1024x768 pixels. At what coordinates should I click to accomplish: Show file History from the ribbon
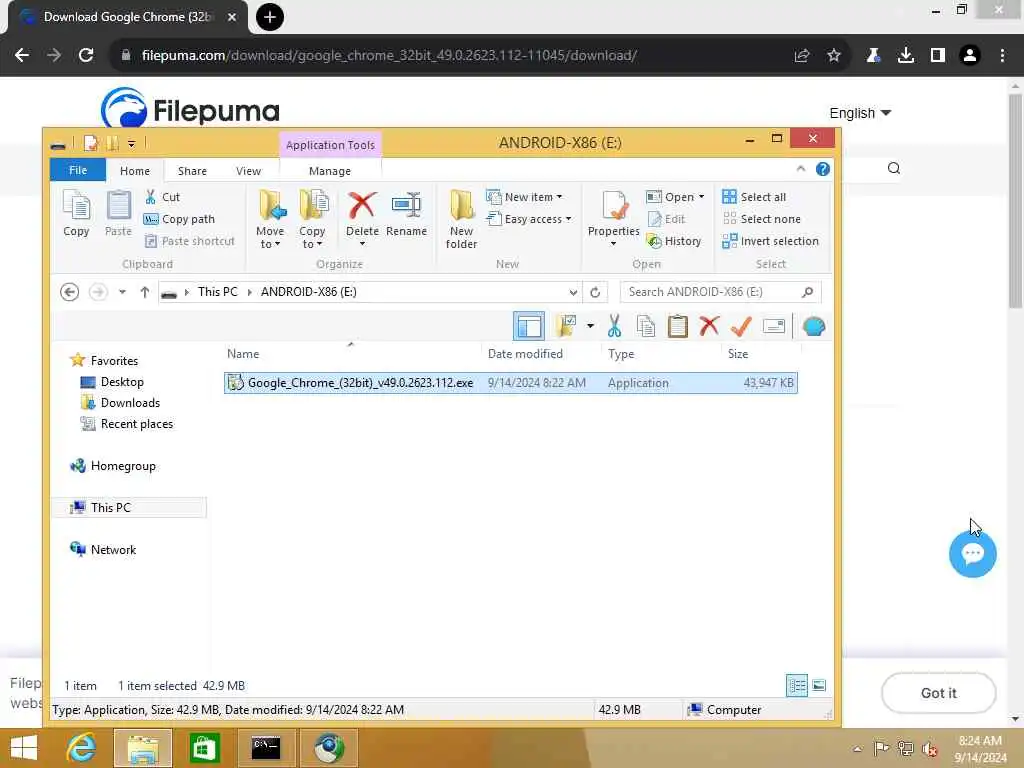coord(674,241)
